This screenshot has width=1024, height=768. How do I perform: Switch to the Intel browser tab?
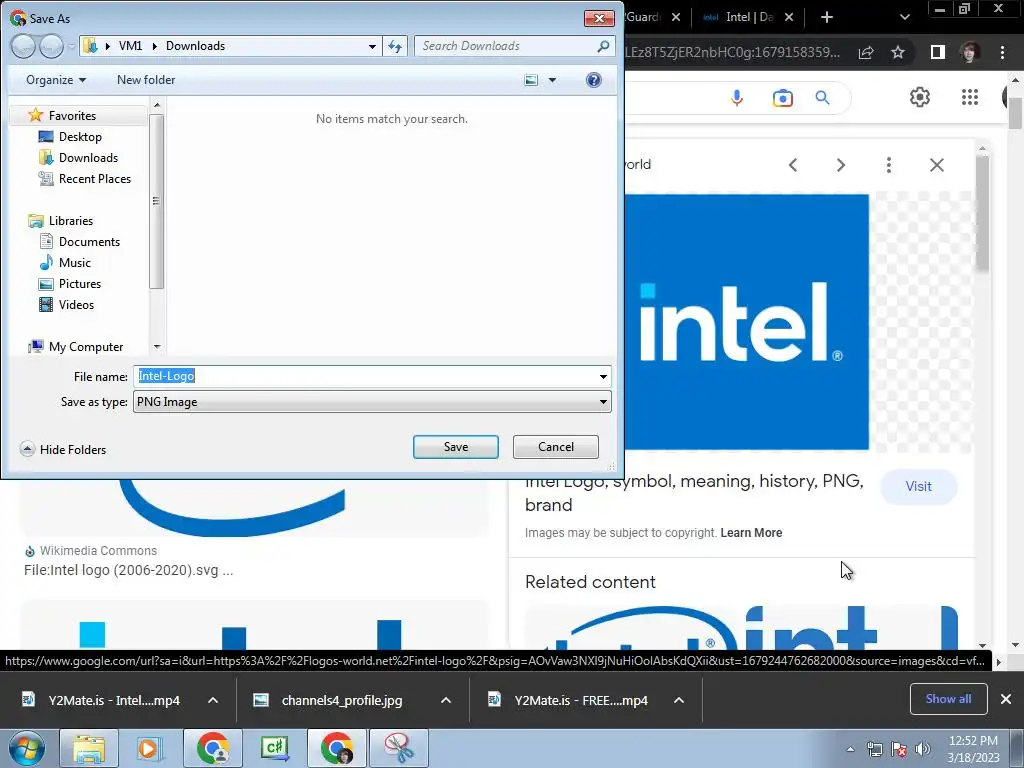pyautogui.click(x=747, y=17)
